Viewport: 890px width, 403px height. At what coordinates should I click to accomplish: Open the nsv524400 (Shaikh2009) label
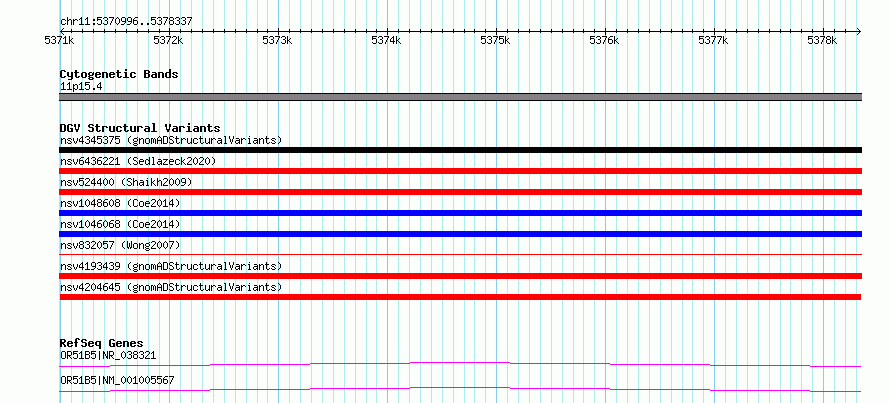pos(126,182)
